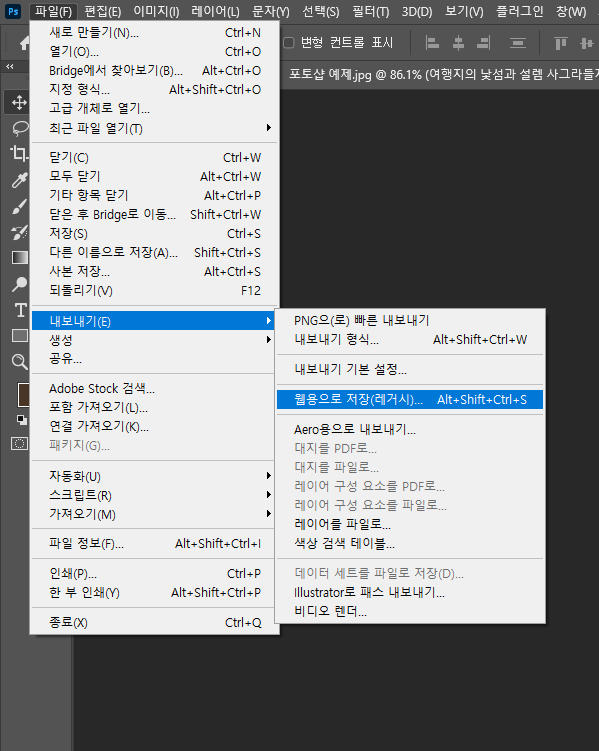599x751 pixels.
Task: Click Align horizontal centers icon
Action: click(x=458, y=43)
